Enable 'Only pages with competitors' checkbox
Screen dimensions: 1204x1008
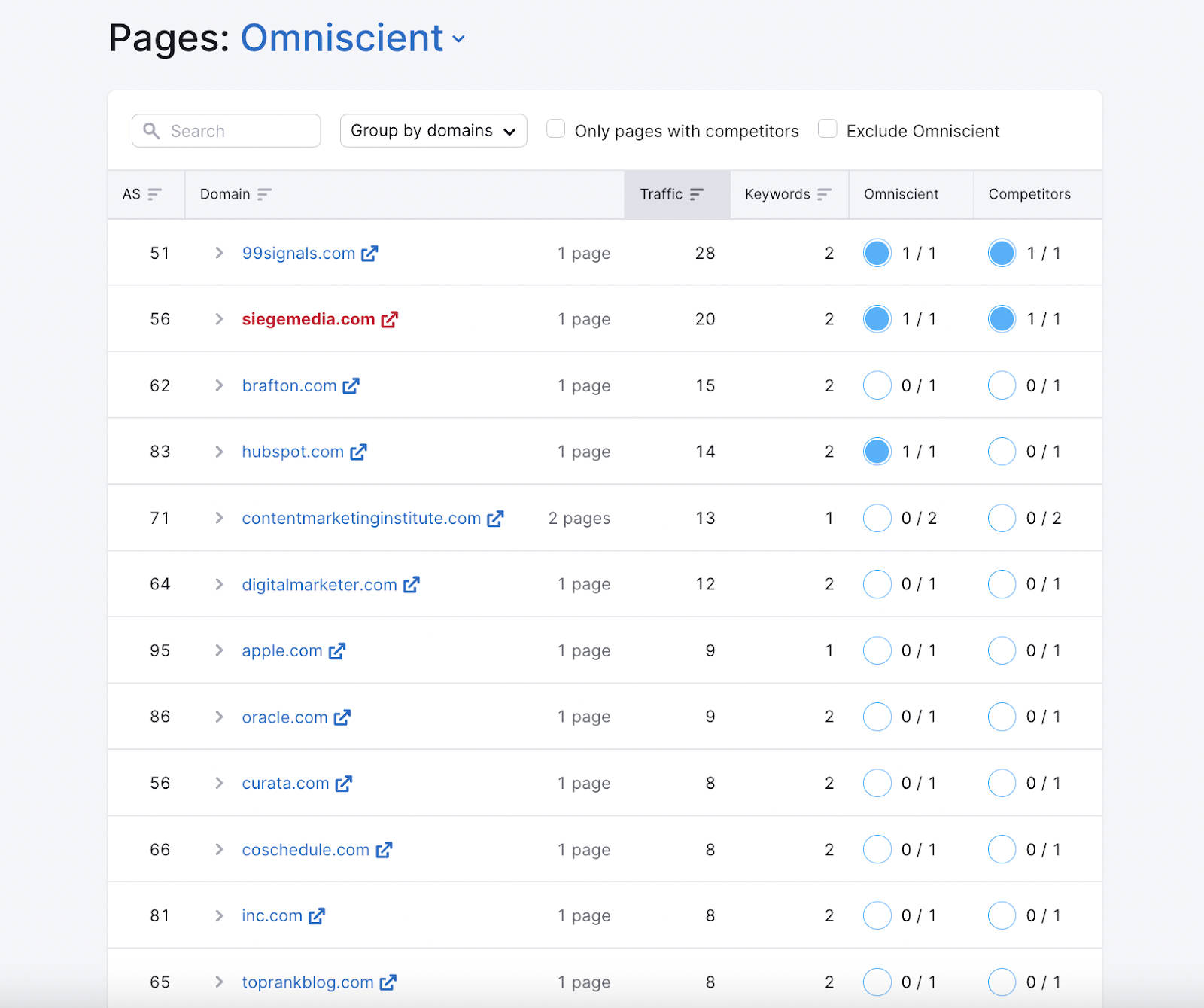pyautogui.click(x=556, y=129)
